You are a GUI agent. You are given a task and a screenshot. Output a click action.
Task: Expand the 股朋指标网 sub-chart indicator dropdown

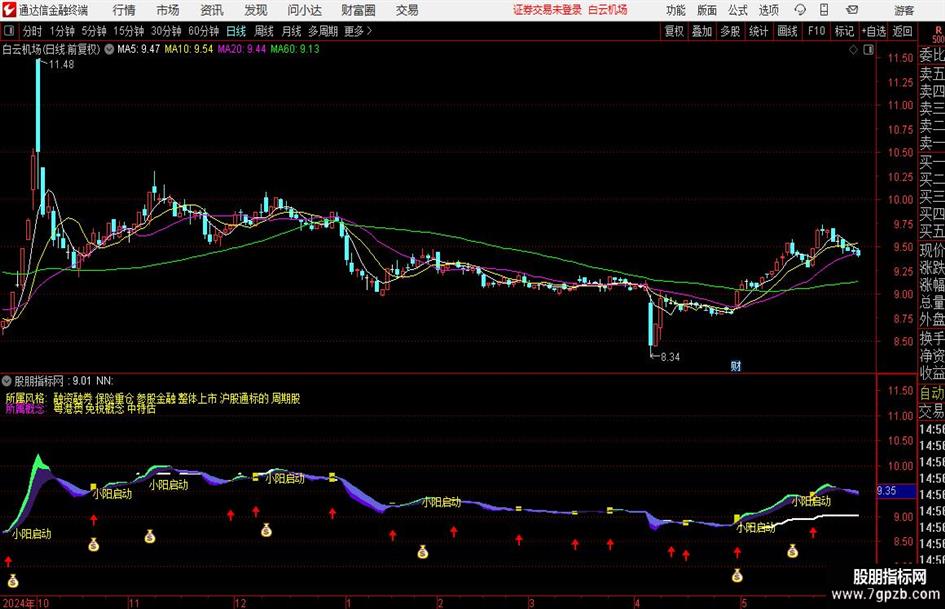pyautogui.click(x=7, y=381)
